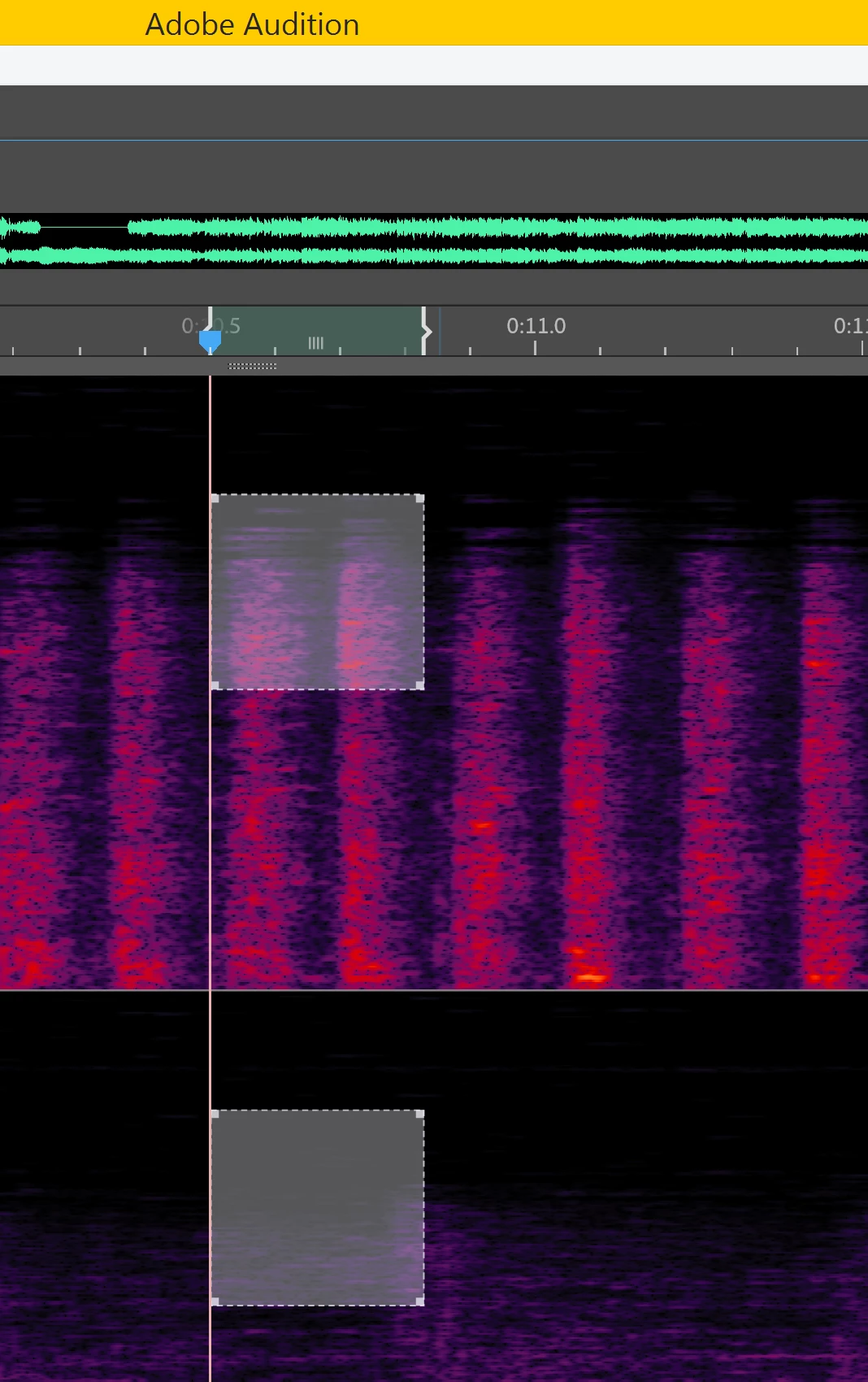Click the bottom-right handle of upper spectral selection
This screenshot has width=868, height=1382.
(x=420, y=685)
